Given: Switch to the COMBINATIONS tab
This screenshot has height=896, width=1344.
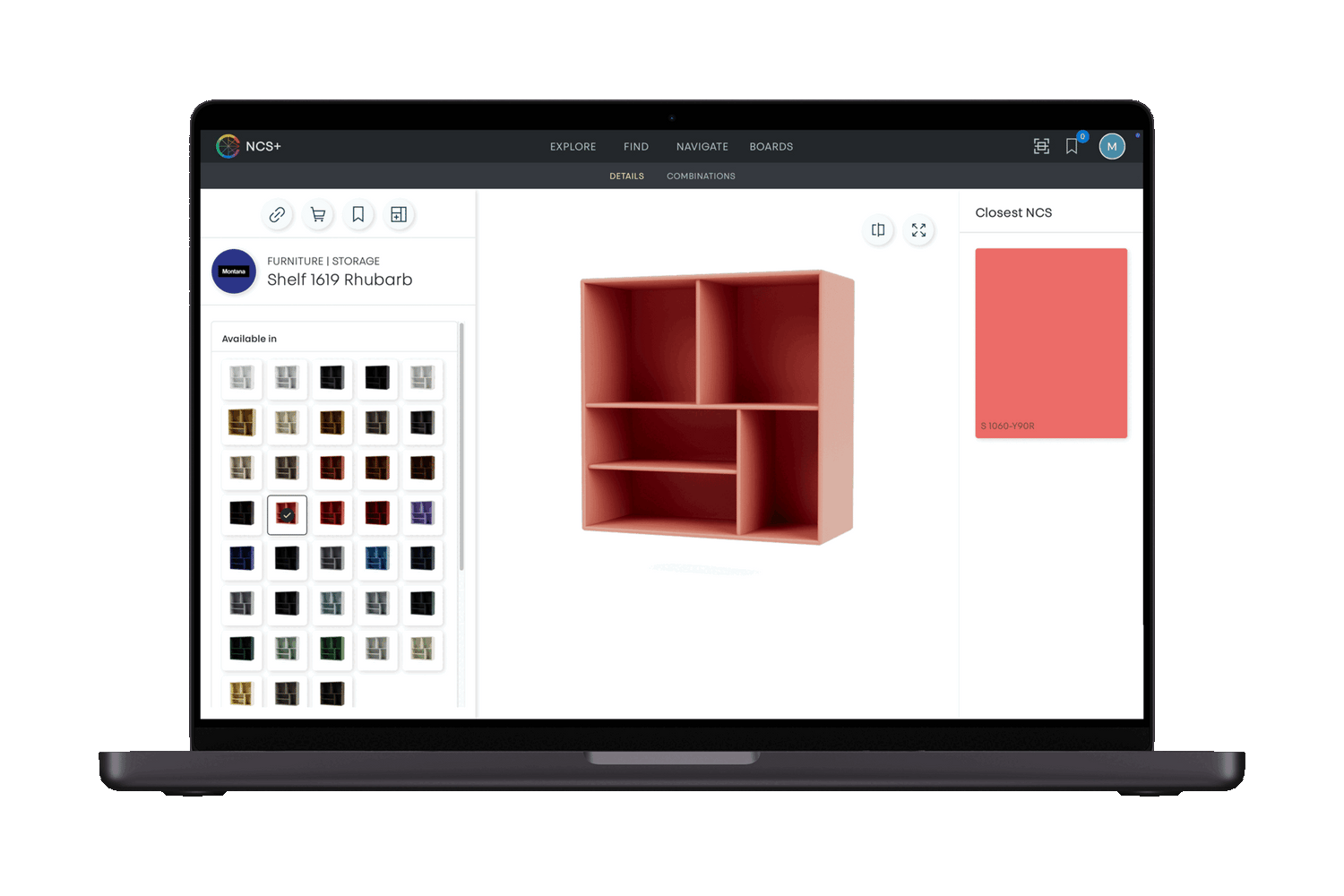Looking at the screenshot, I should coord(701,177).
